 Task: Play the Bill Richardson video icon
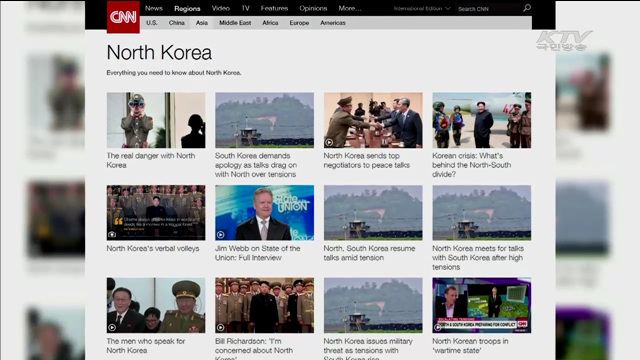(220, 327)
